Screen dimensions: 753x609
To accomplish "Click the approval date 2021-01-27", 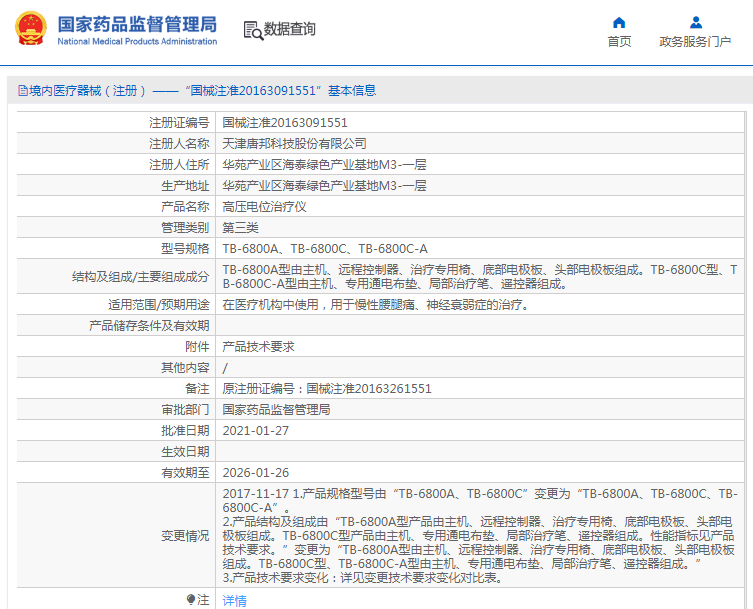I will 256,430.
